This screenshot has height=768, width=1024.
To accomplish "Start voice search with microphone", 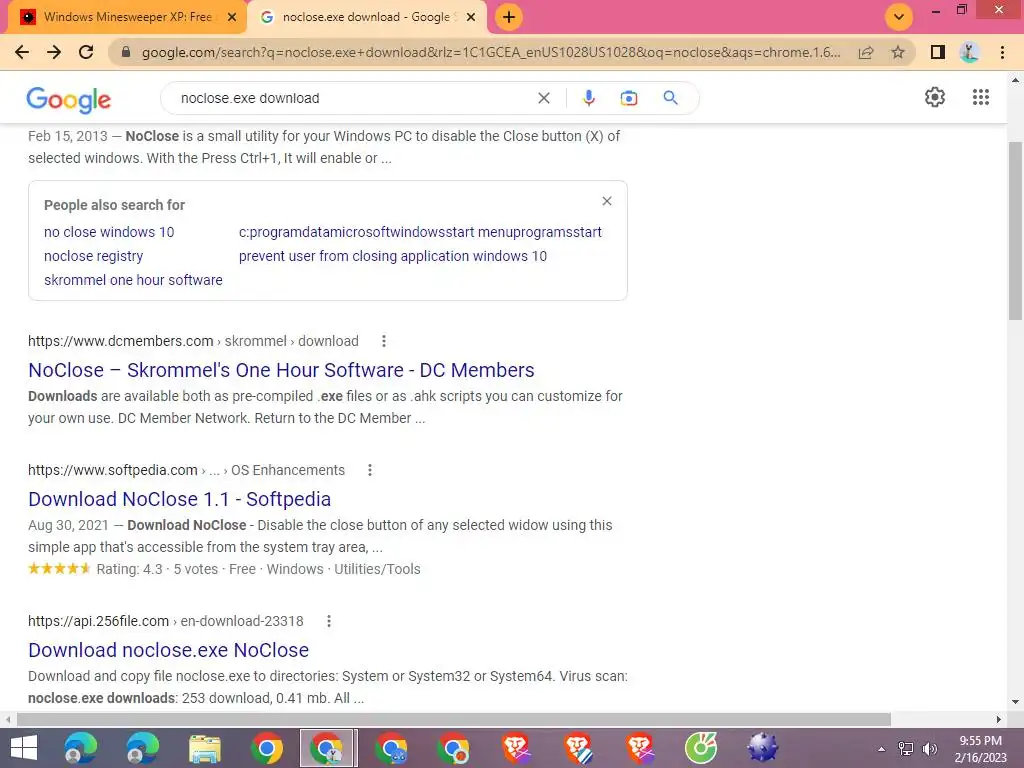I will click(588, 98).
